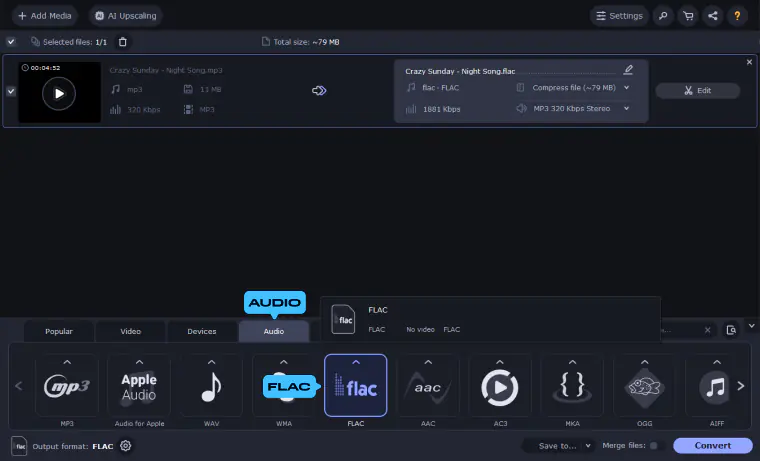Select the Audio tab
760x461 pixels.
(x=274, y=332)
